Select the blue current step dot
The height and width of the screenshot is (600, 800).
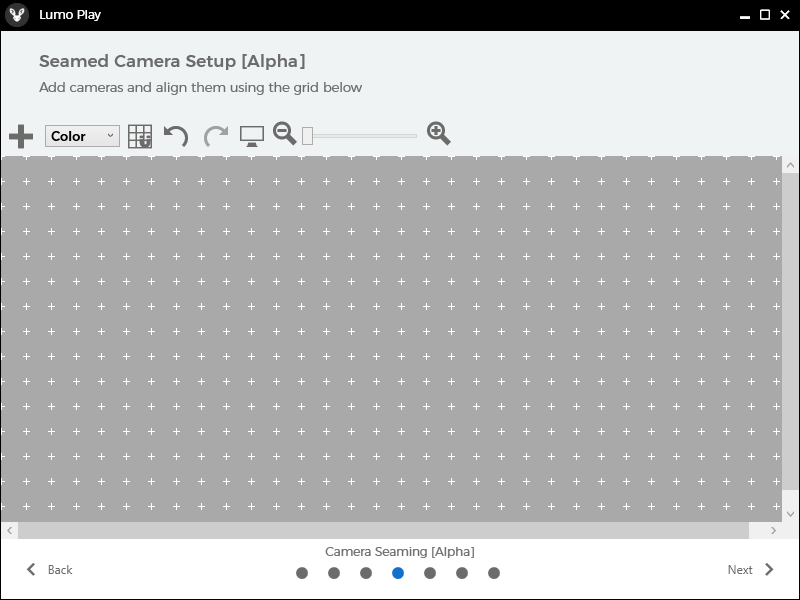pyautogui.click(x=398, y=573)
